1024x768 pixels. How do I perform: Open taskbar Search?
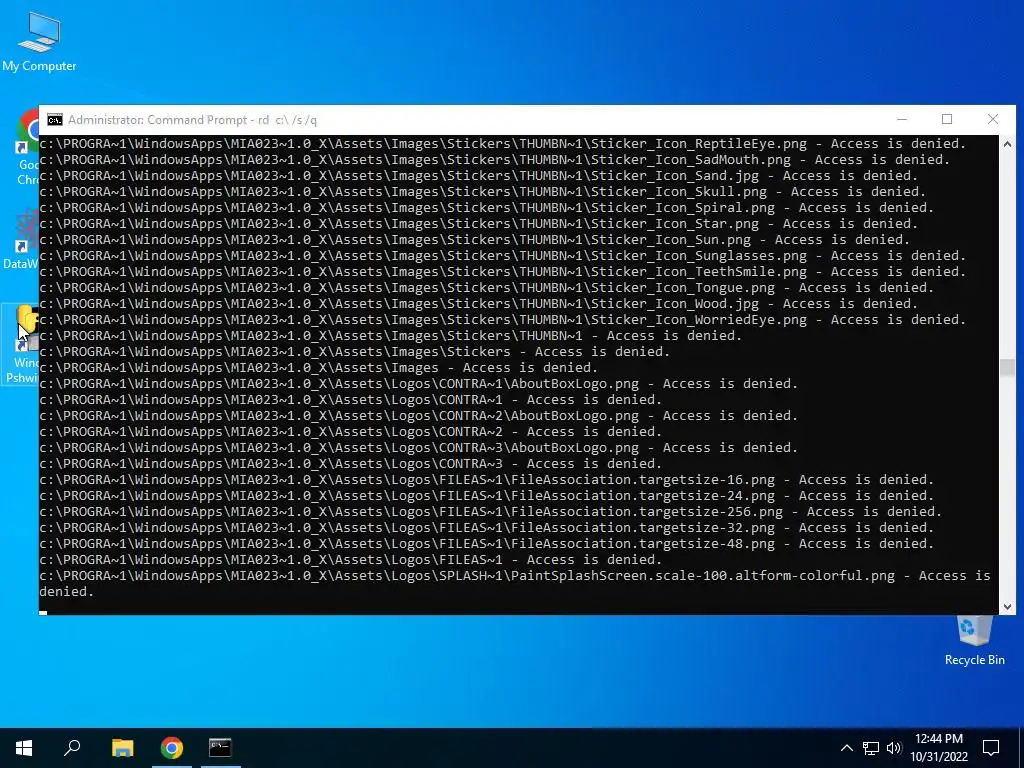click(72, 748)
